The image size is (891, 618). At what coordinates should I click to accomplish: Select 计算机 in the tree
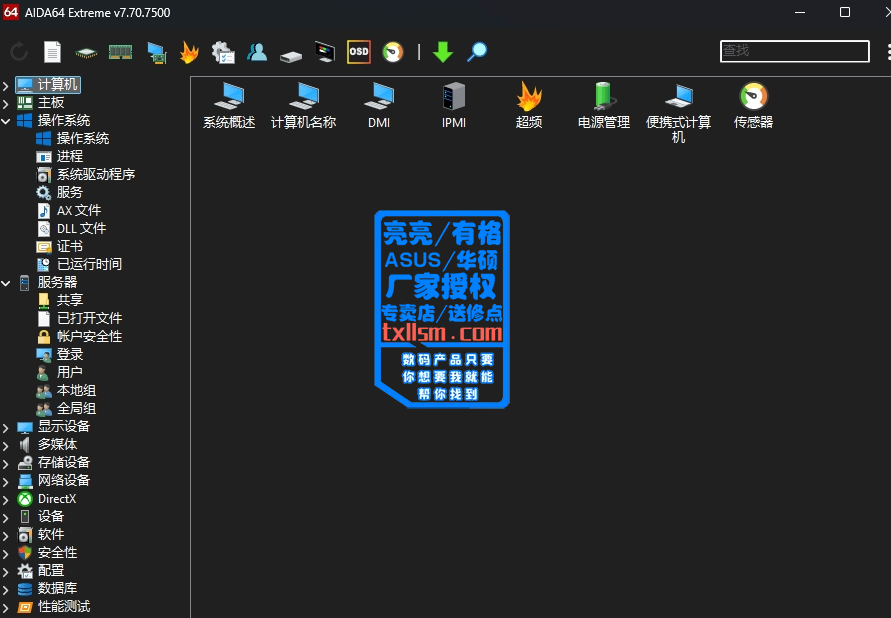(48, 85)
